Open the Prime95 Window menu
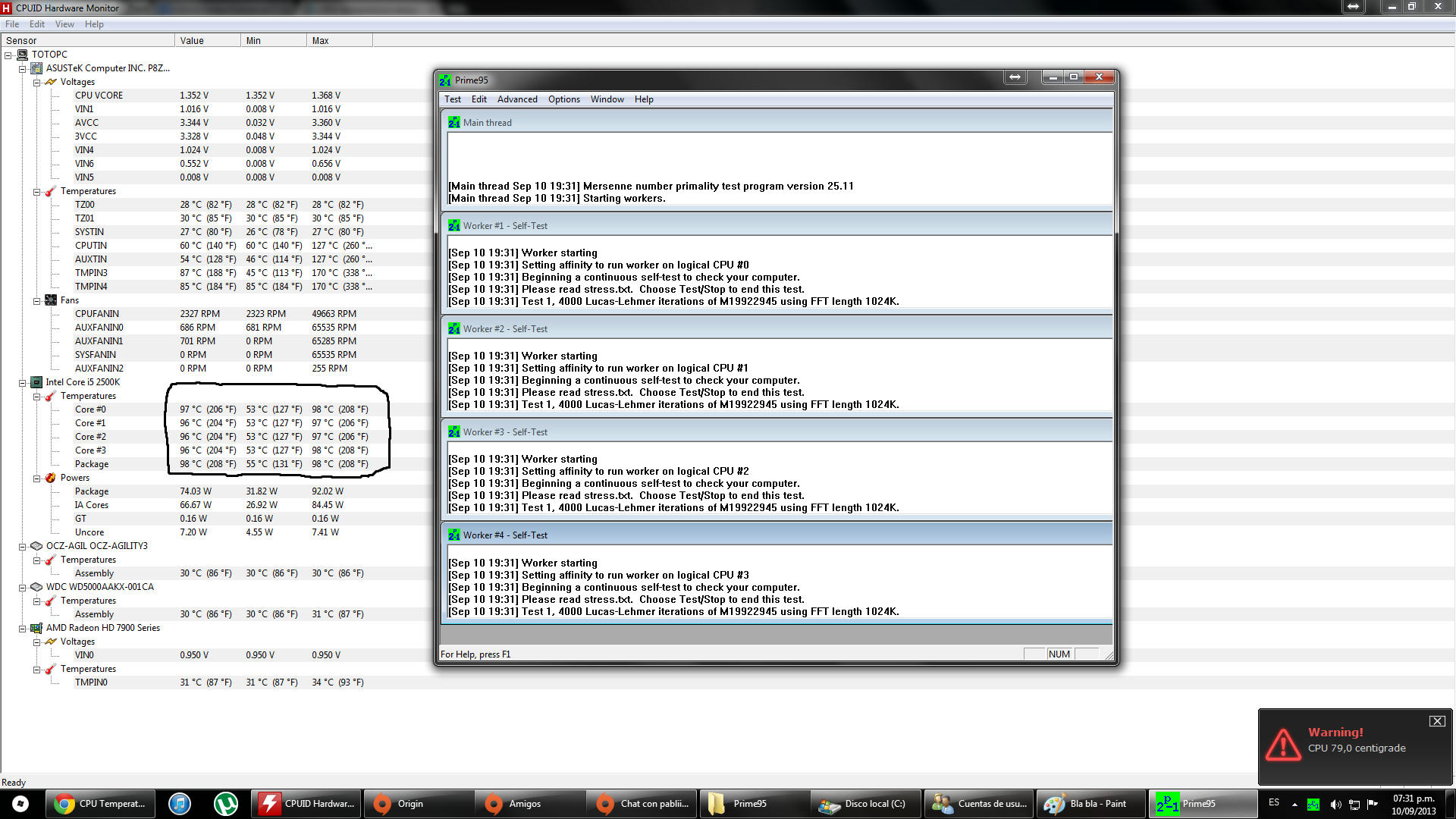The height and width of the screenshot is (819, 1456). [607, 99]
